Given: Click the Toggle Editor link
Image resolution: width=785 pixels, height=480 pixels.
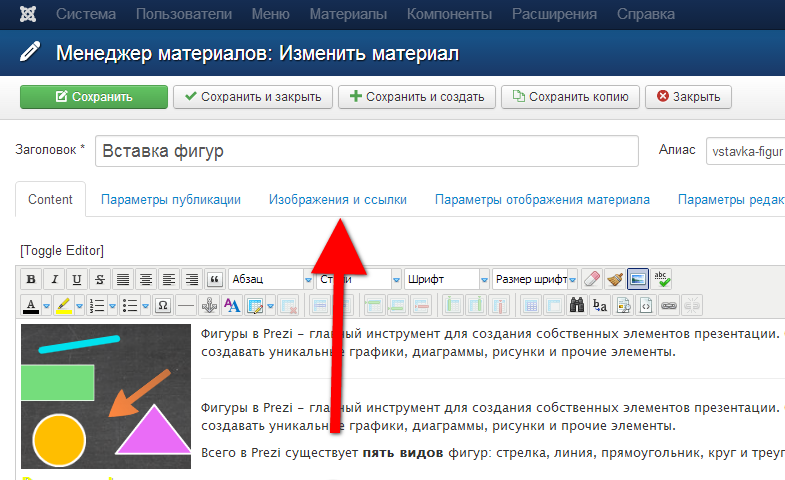Looking at the screenshot, I should pos(62,250).
